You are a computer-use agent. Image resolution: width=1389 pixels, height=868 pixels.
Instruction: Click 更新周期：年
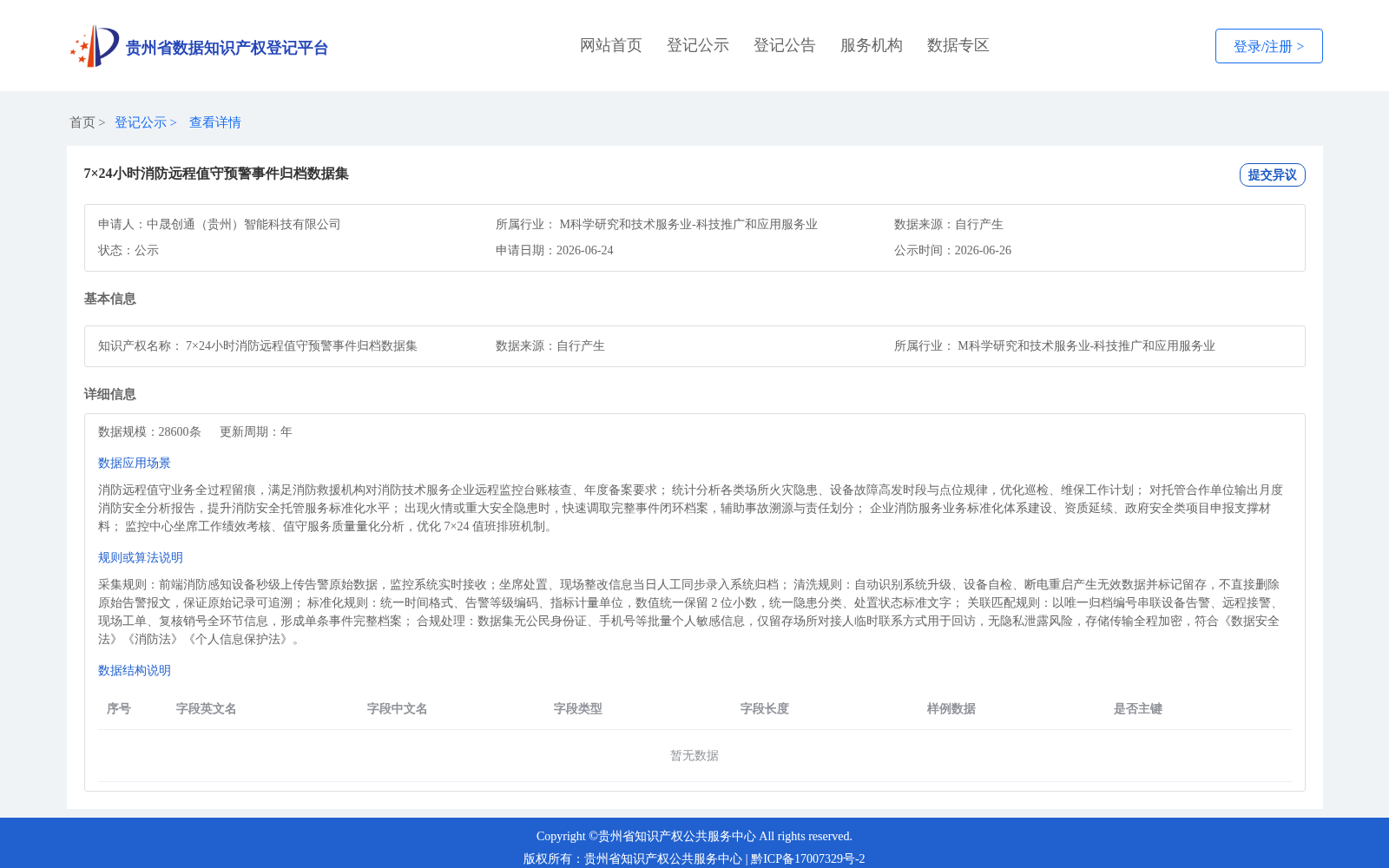[256, 431]
